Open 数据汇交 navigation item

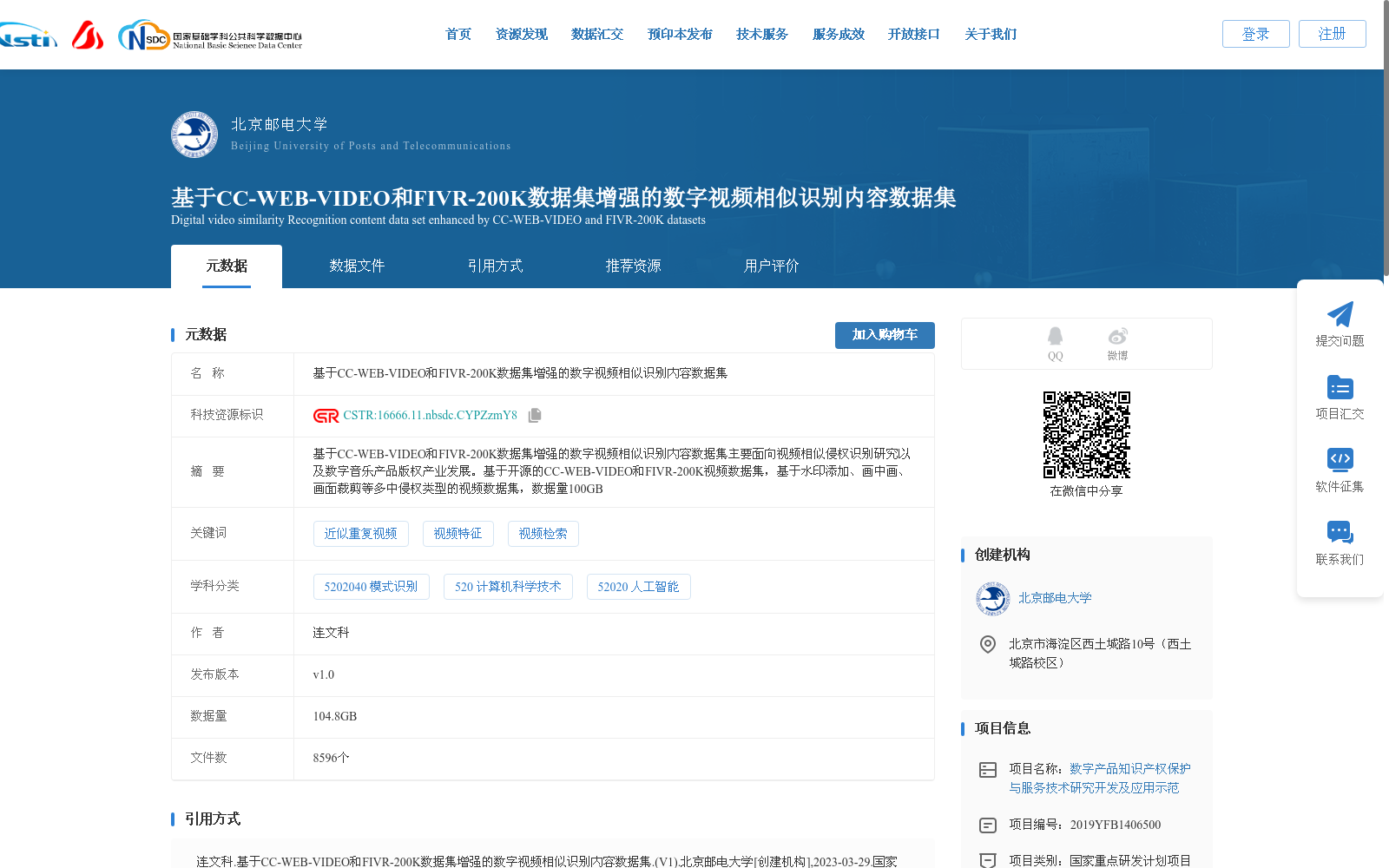coord(597,35)
